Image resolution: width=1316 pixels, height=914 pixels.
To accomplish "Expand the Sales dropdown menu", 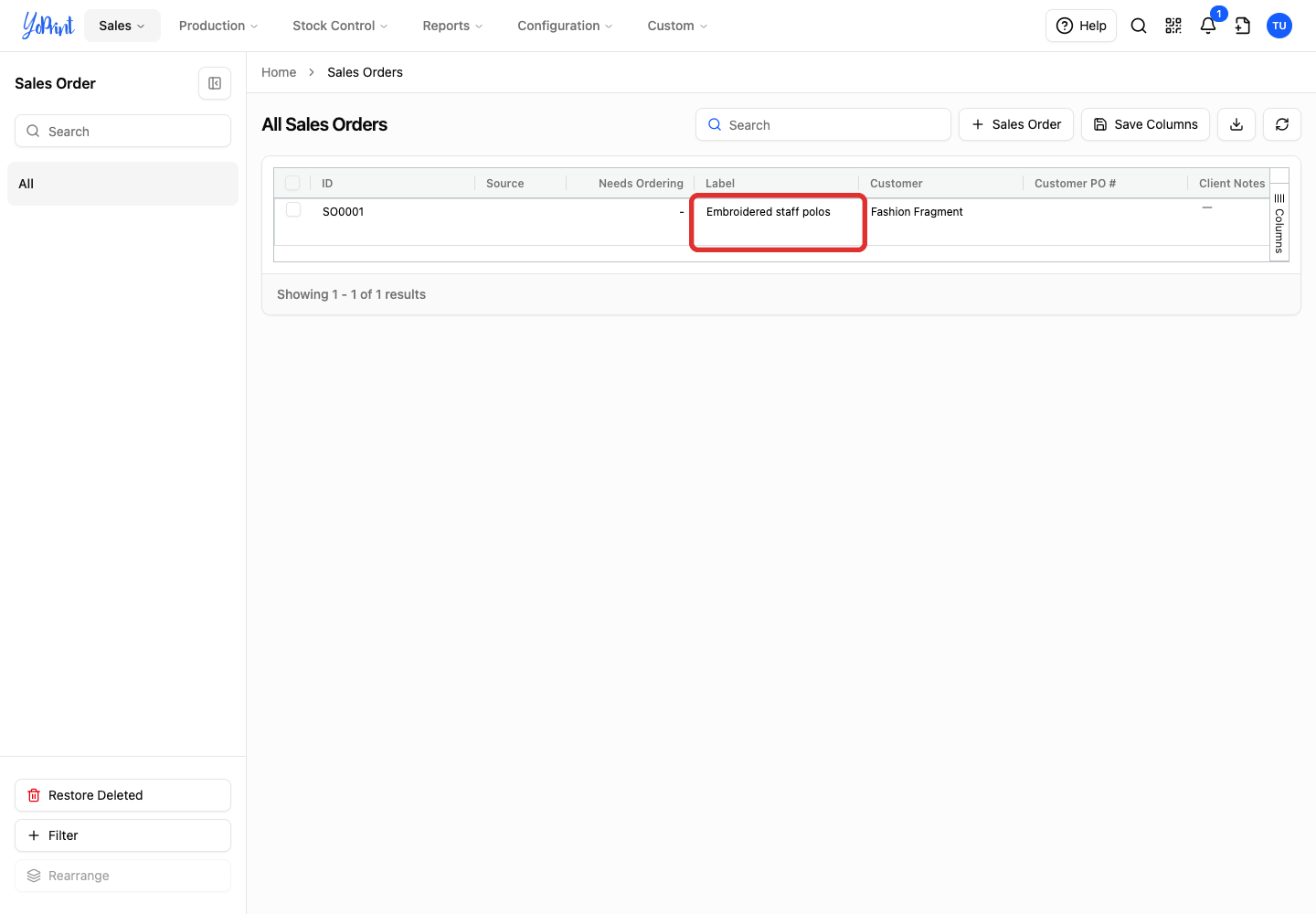I will 122,26.
